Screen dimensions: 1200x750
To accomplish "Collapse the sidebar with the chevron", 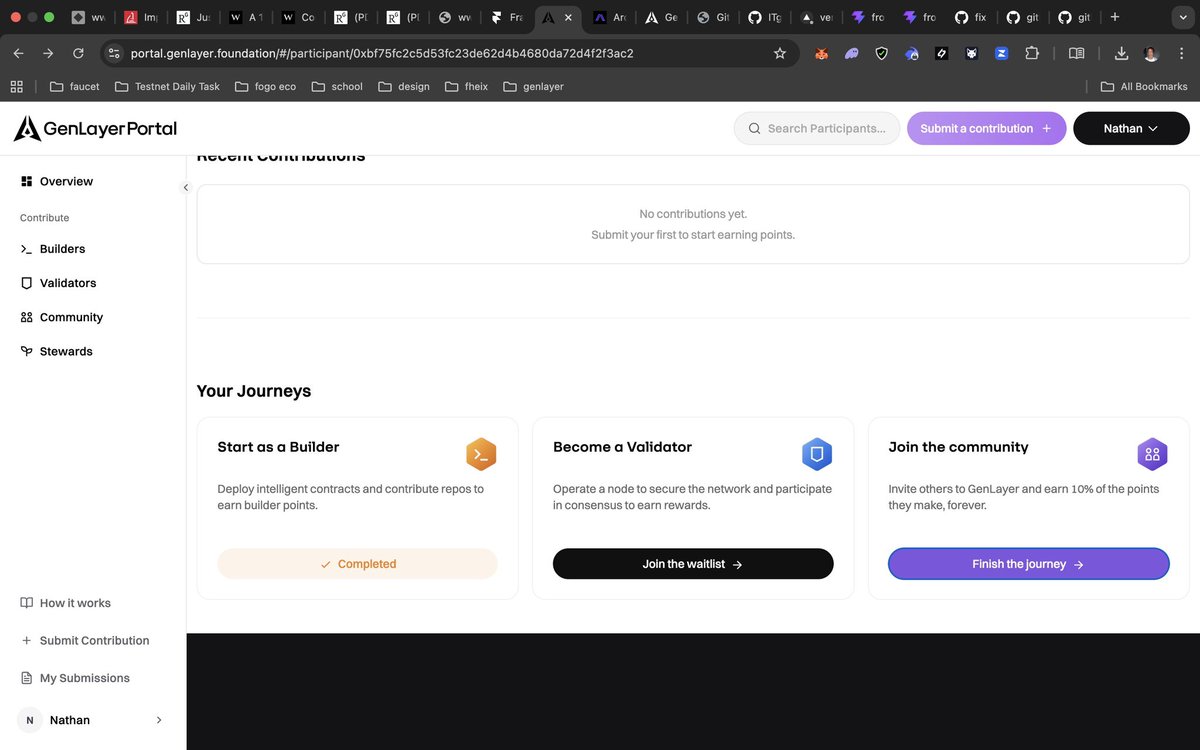I will coord(185,187).
